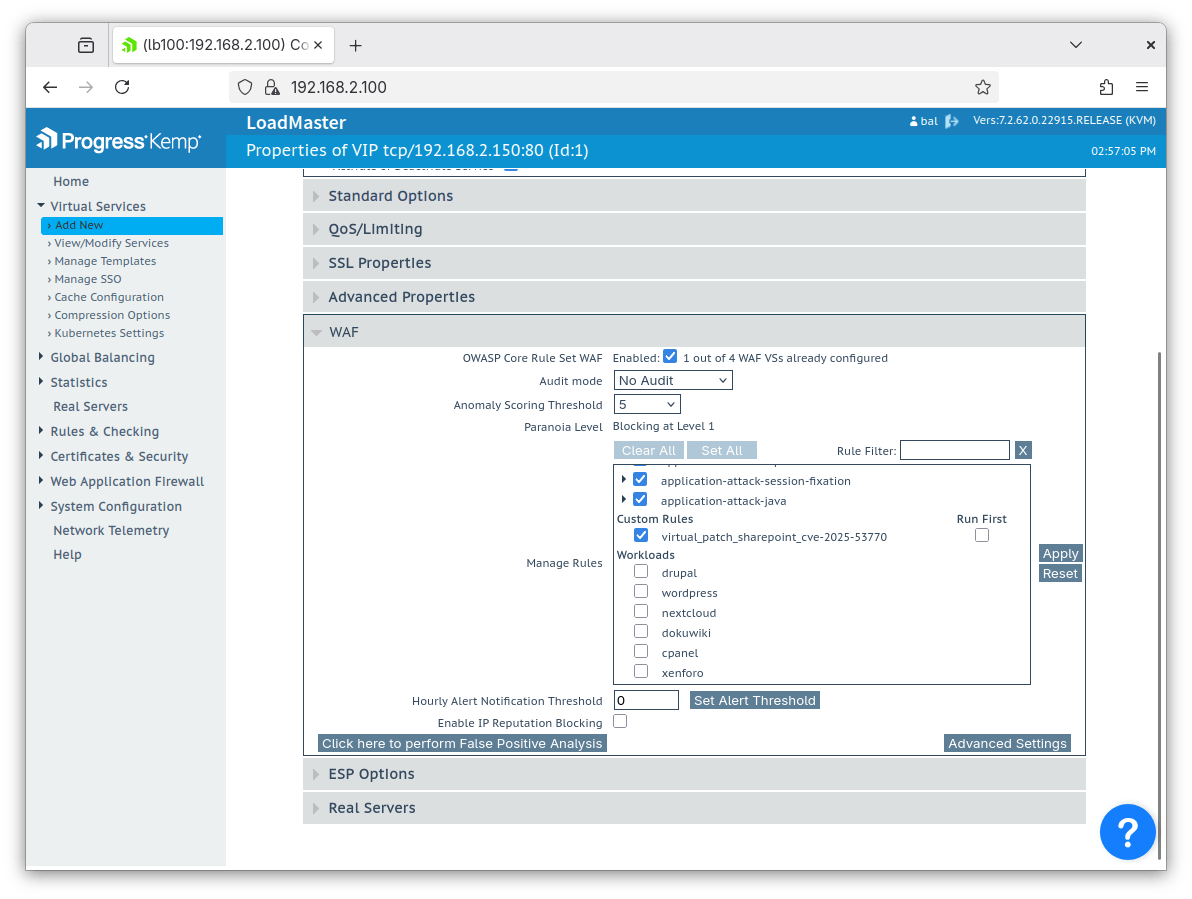1192x899 pixels.
Task: Open Network Telemetry page
Action: coord(111,530)
